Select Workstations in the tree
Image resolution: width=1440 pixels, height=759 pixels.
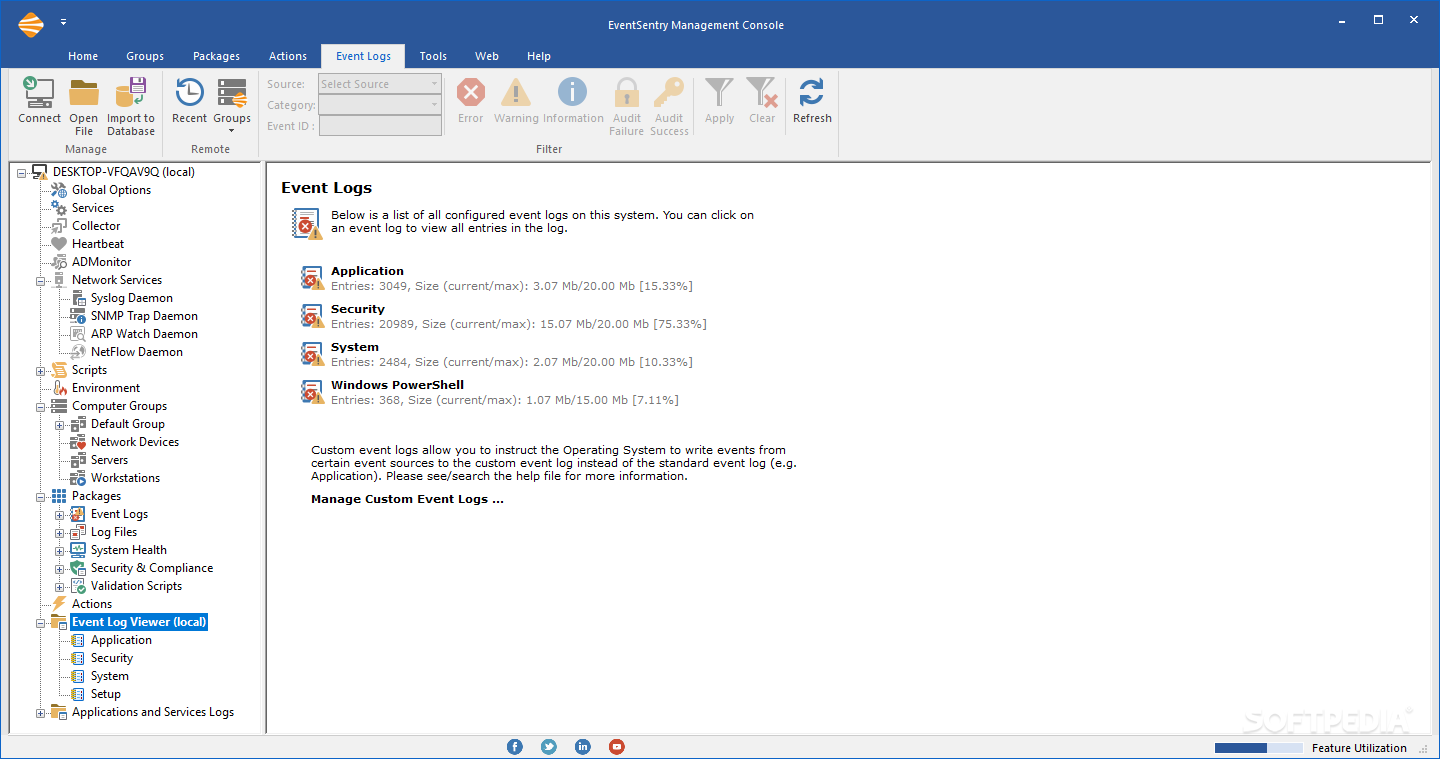pyautogui.click(x=125, y=478)
